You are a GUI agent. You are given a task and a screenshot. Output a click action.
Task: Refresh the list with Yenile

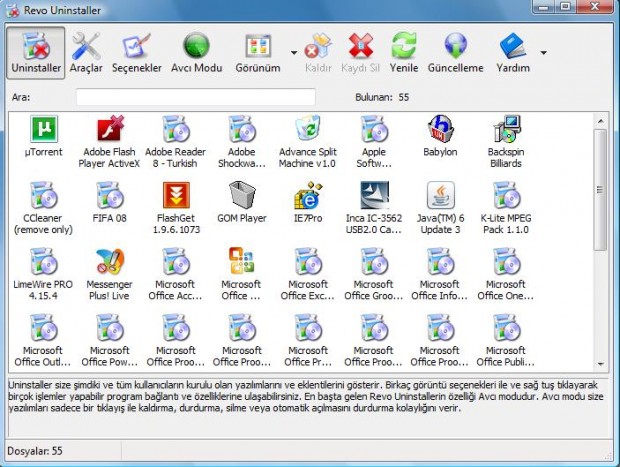click(x=404, y=53)
